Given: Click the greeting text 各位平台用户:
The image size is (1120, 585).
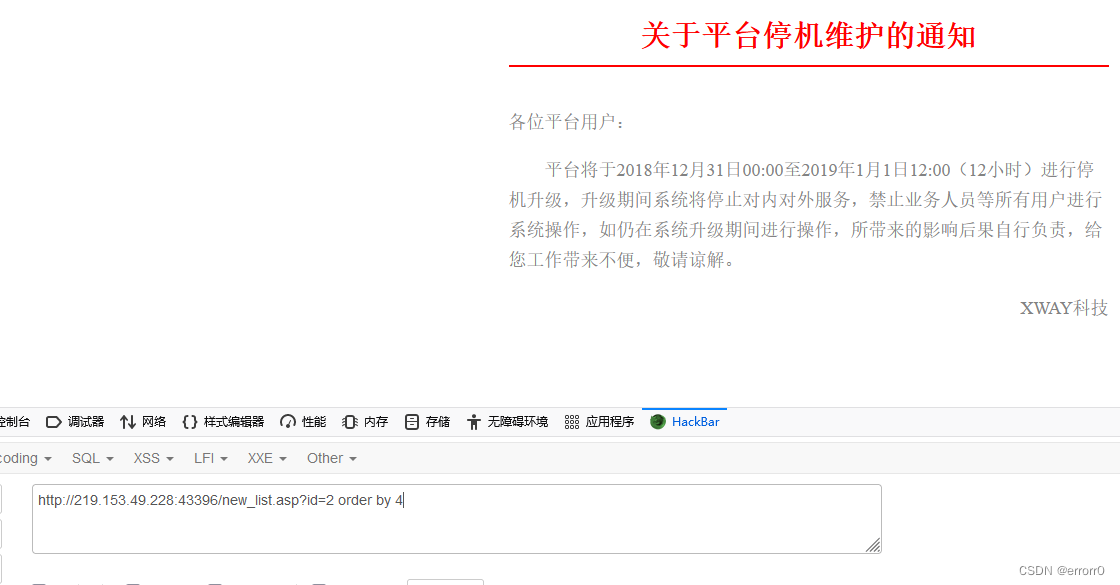Looking at the screenshot, I should point(567,122).
